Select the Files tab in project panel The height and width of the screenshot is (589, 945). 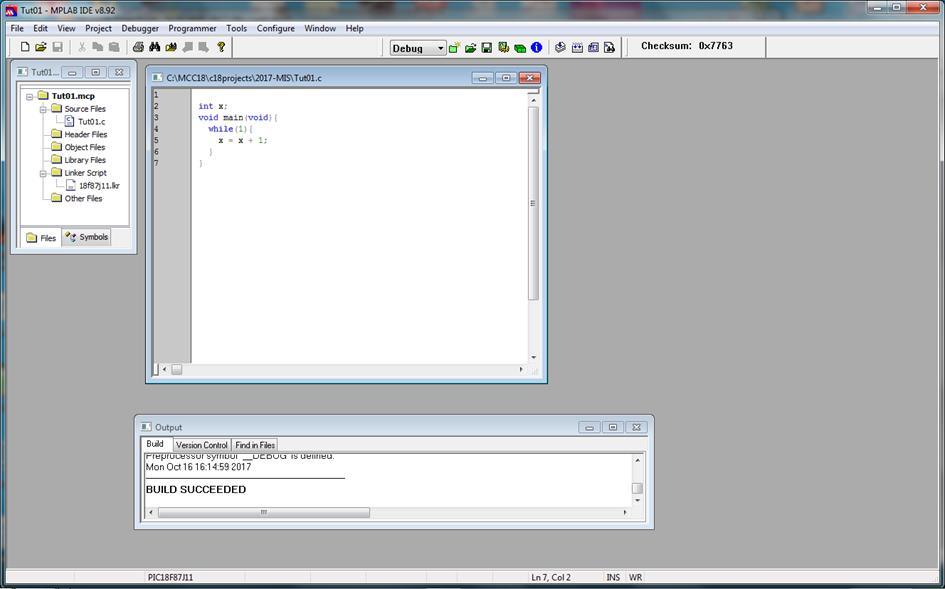[42, 238]
